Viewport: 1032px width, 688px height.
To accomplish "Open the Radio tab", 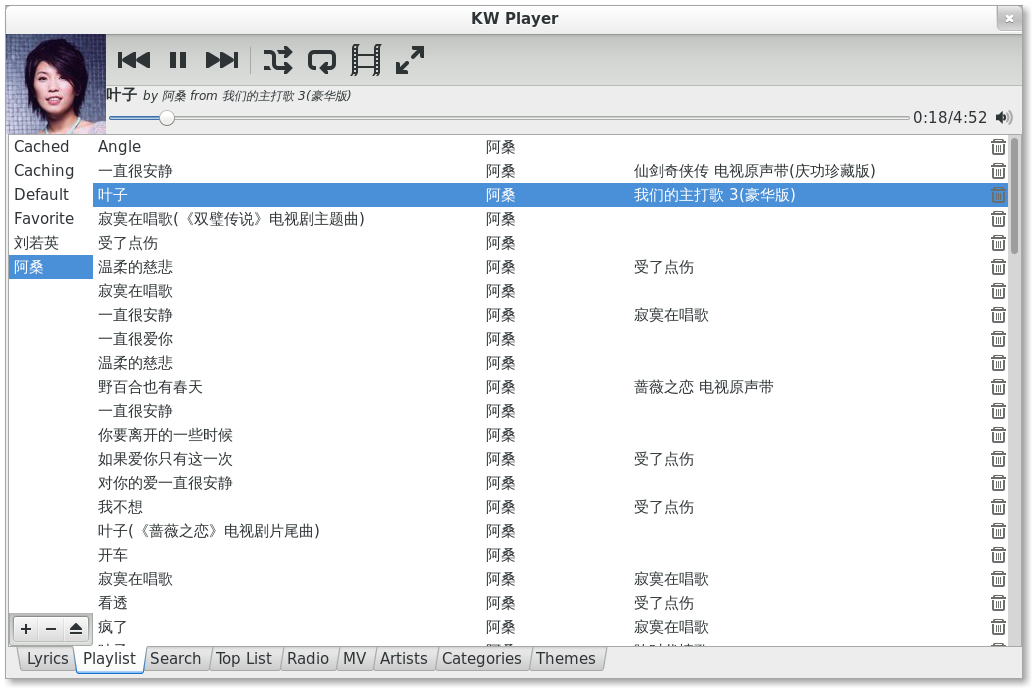I will [x=307, y=659].
